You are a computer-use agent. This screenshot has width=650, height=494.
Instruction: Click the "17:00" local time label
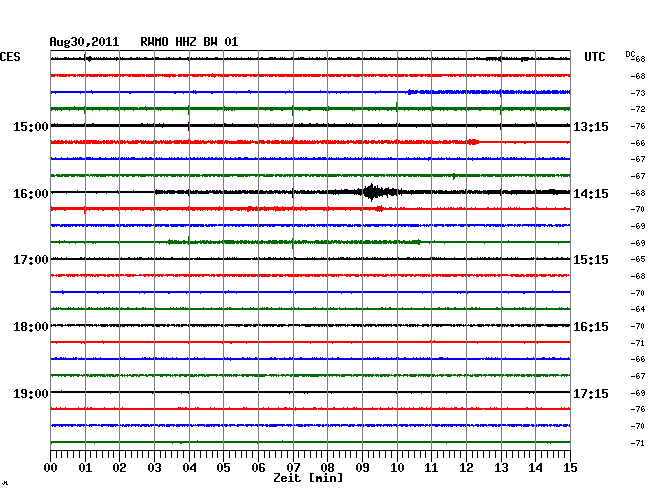click(x=31, y=260)
